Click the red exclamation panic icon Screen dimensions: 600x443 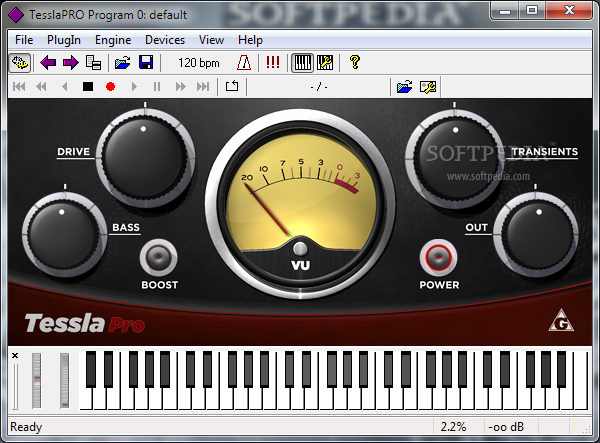[273, 62]
